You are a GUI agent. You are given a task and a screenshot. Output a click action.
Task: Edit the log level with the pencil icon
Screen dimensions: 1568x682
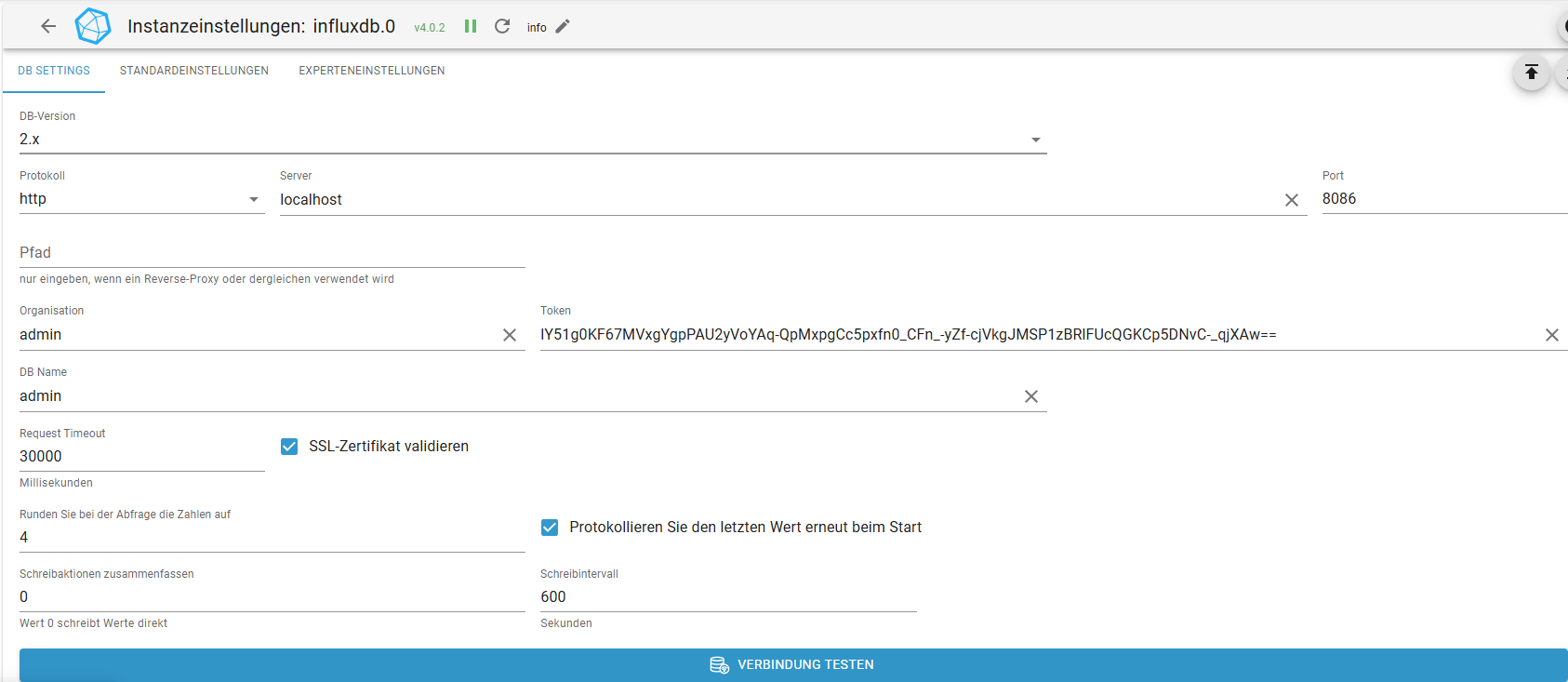tap(563, 26)
